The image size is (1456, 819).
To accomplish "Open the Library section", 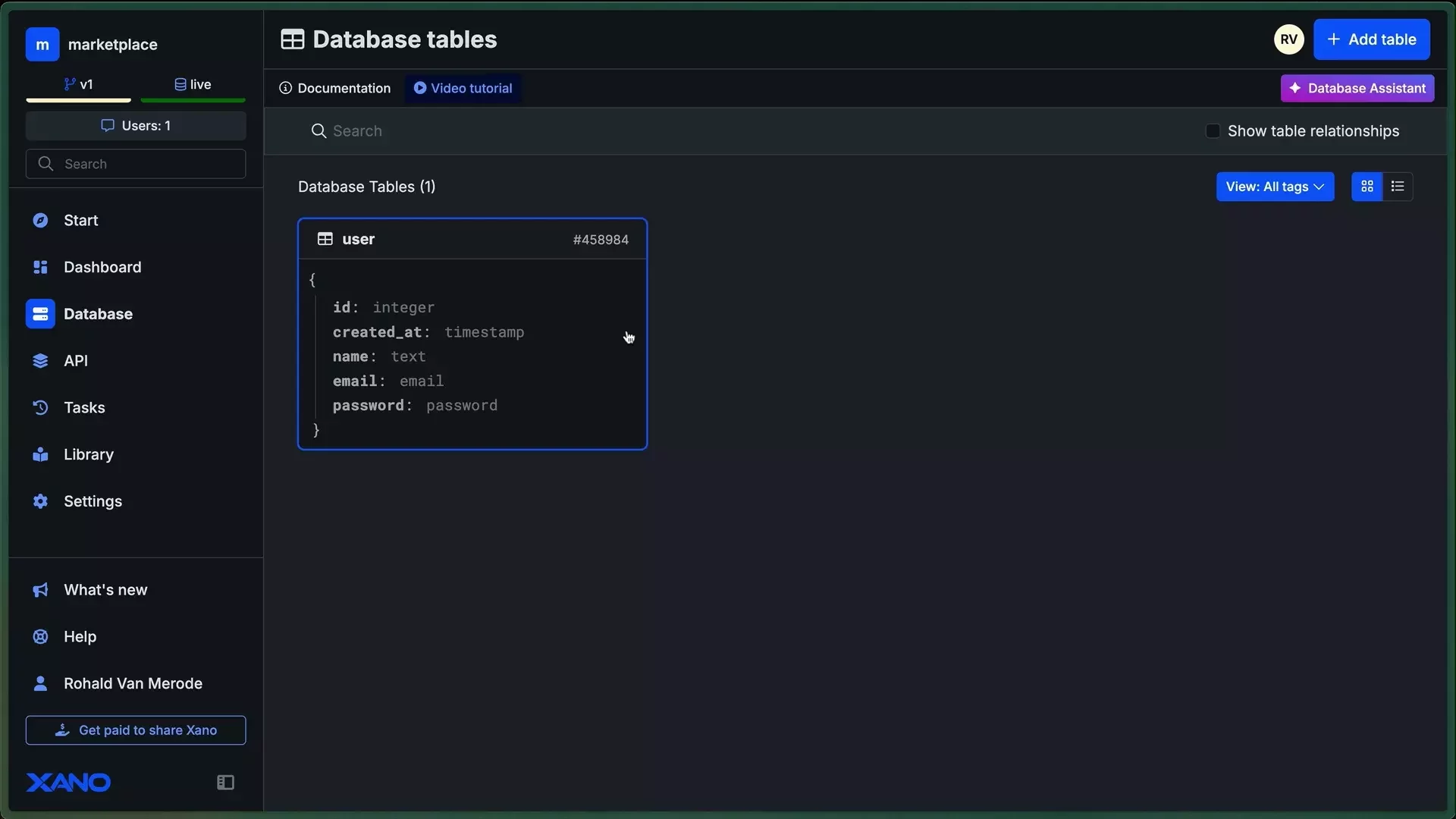I will [x=89, y=454].
